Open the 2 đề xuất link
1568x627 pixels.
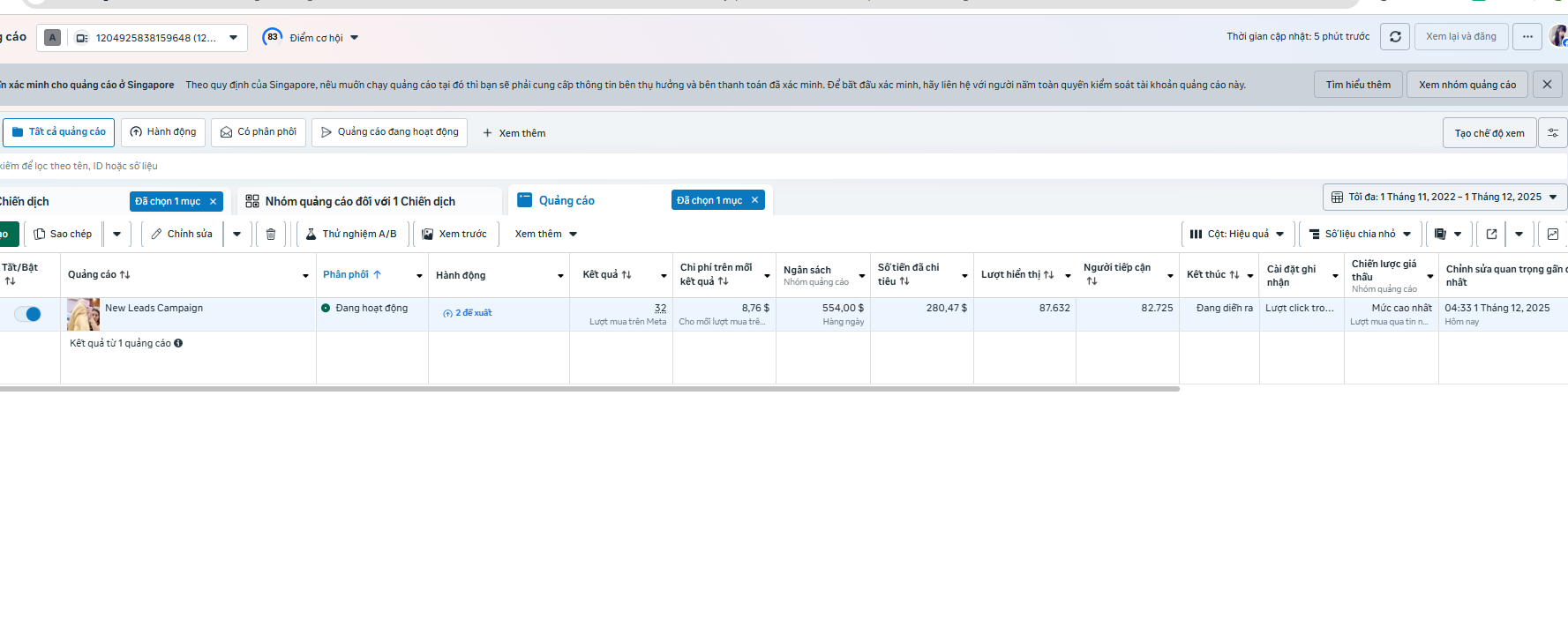tap(468, 313)
